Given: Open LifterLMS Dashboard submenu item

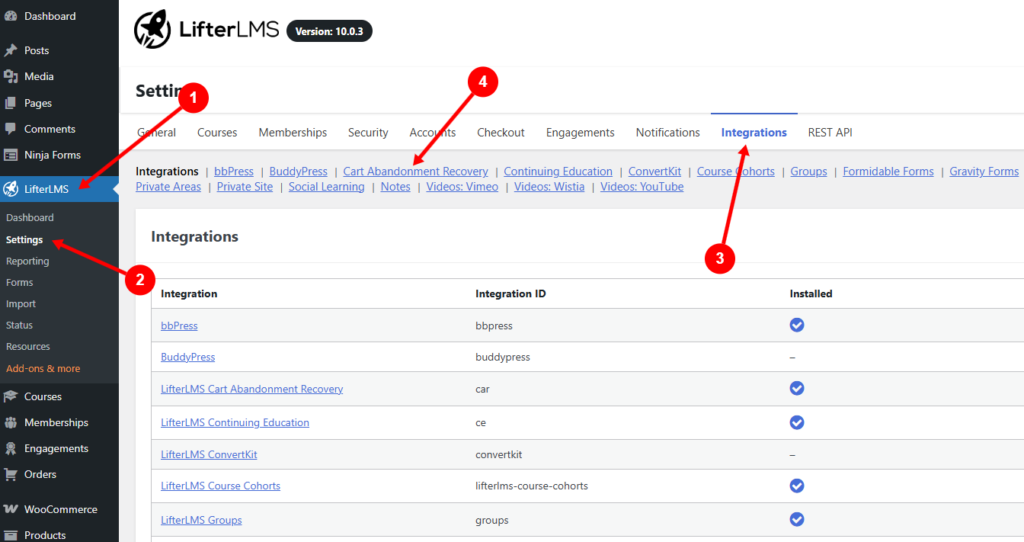Looking at the screenshot, I should pos(30,217).
